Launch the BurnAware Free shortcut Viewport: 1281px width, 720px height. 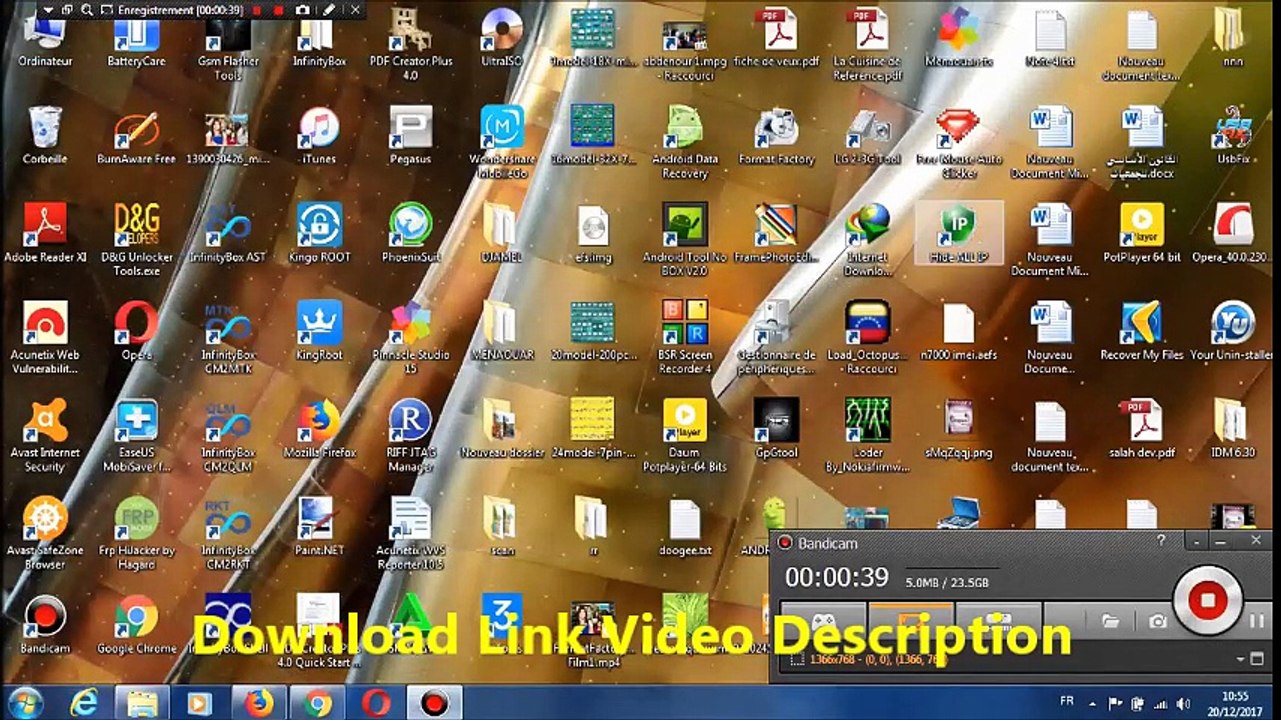coord(136,136)
